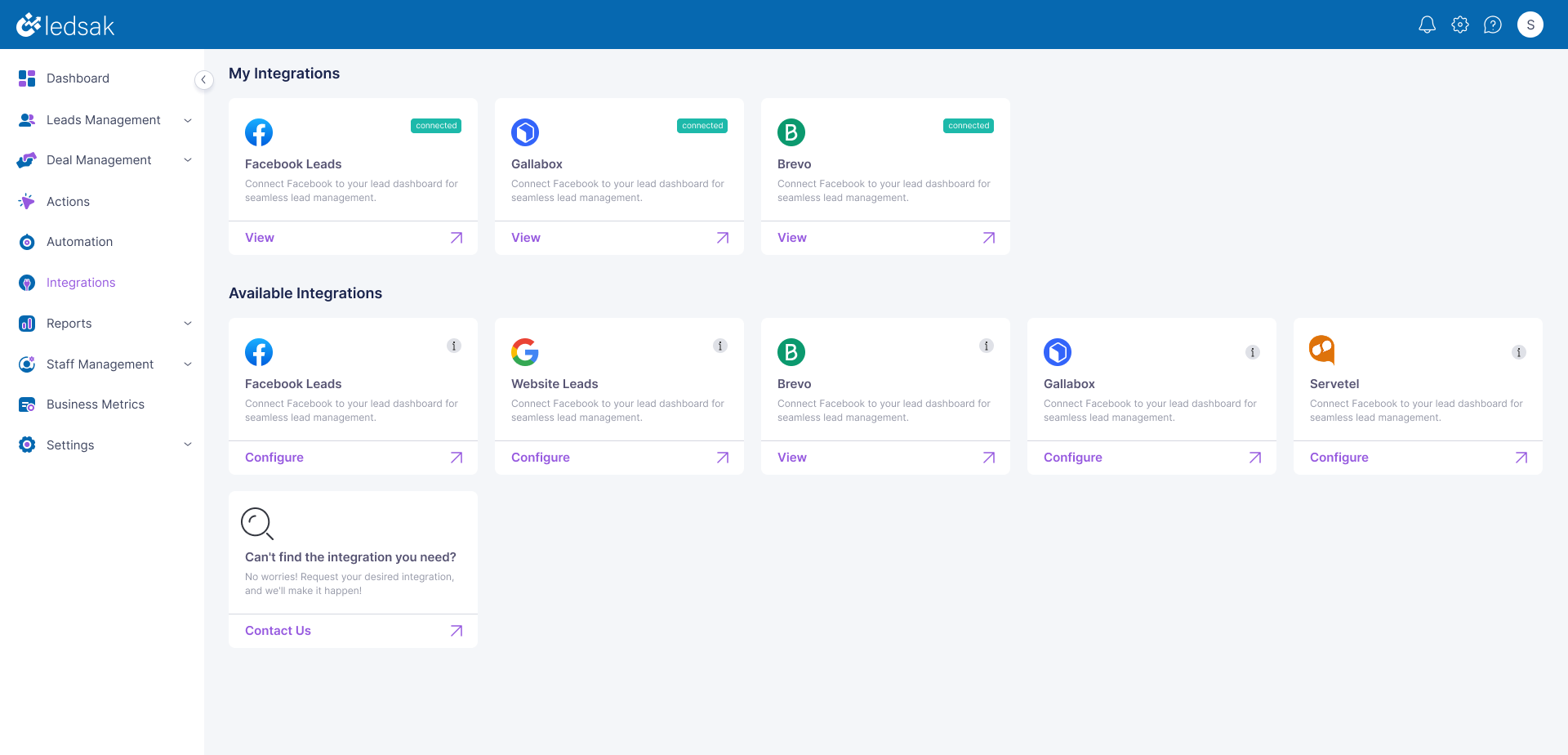Click the settings gear in header

coord(1460,25)
